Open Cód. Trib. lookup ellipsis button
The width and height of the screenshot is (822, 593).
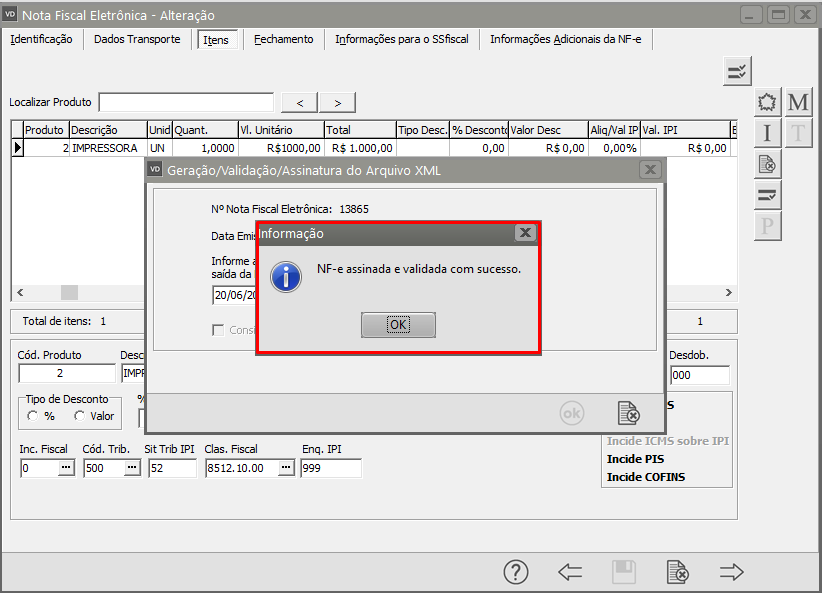click(131, 468)
